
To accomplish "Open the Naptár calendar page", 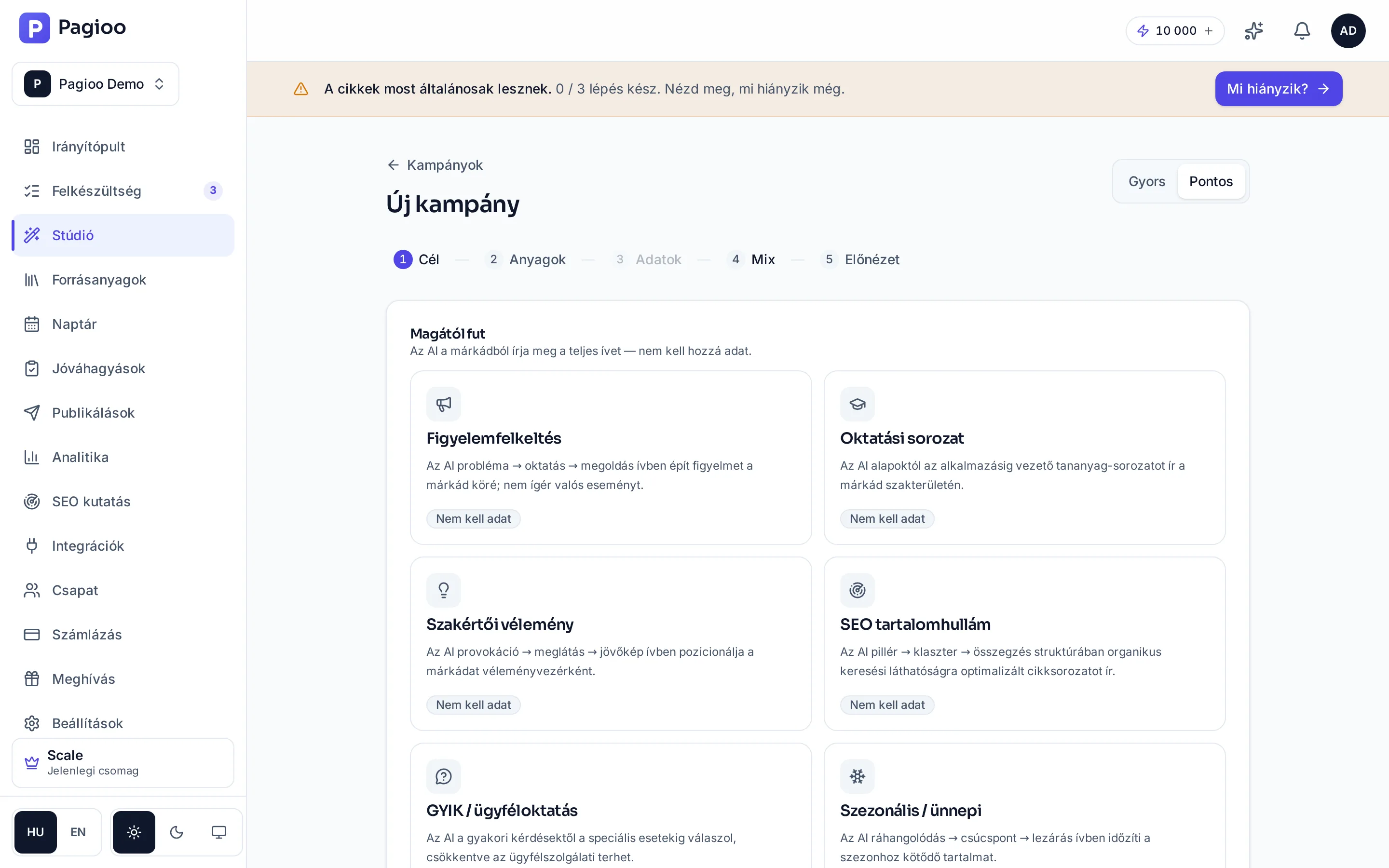I will (x=123, y=324).
